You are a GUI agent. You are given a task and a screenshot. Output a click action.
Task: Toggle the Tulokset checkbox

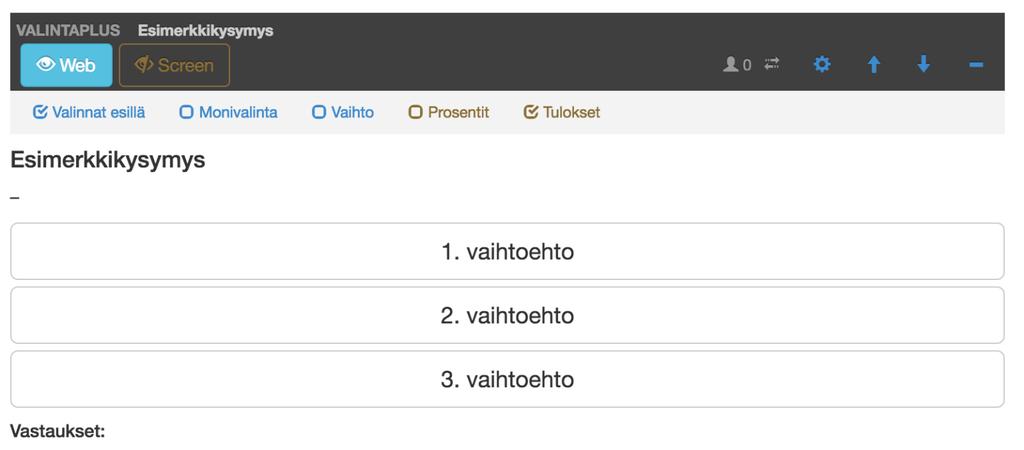pyautogui.click(x=531, y=112)
